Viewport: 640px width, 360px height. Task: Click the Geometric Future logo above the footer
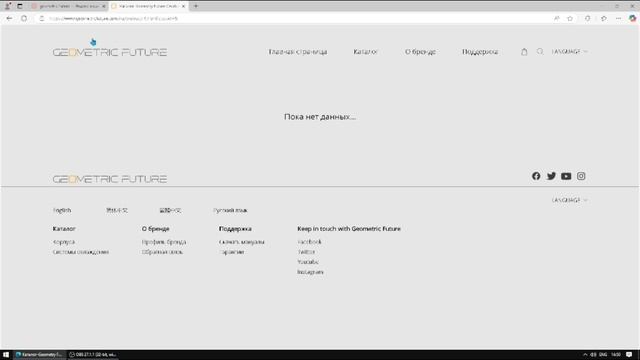pos(110,179)
